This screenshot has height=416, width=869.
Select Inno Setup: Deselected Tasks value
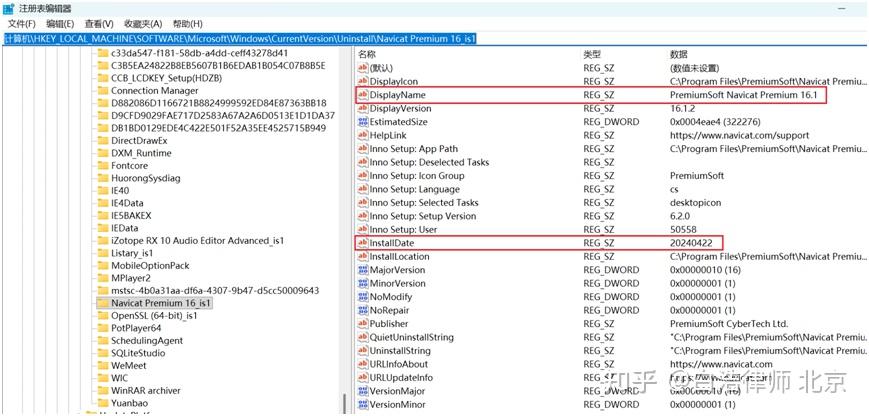430,162
